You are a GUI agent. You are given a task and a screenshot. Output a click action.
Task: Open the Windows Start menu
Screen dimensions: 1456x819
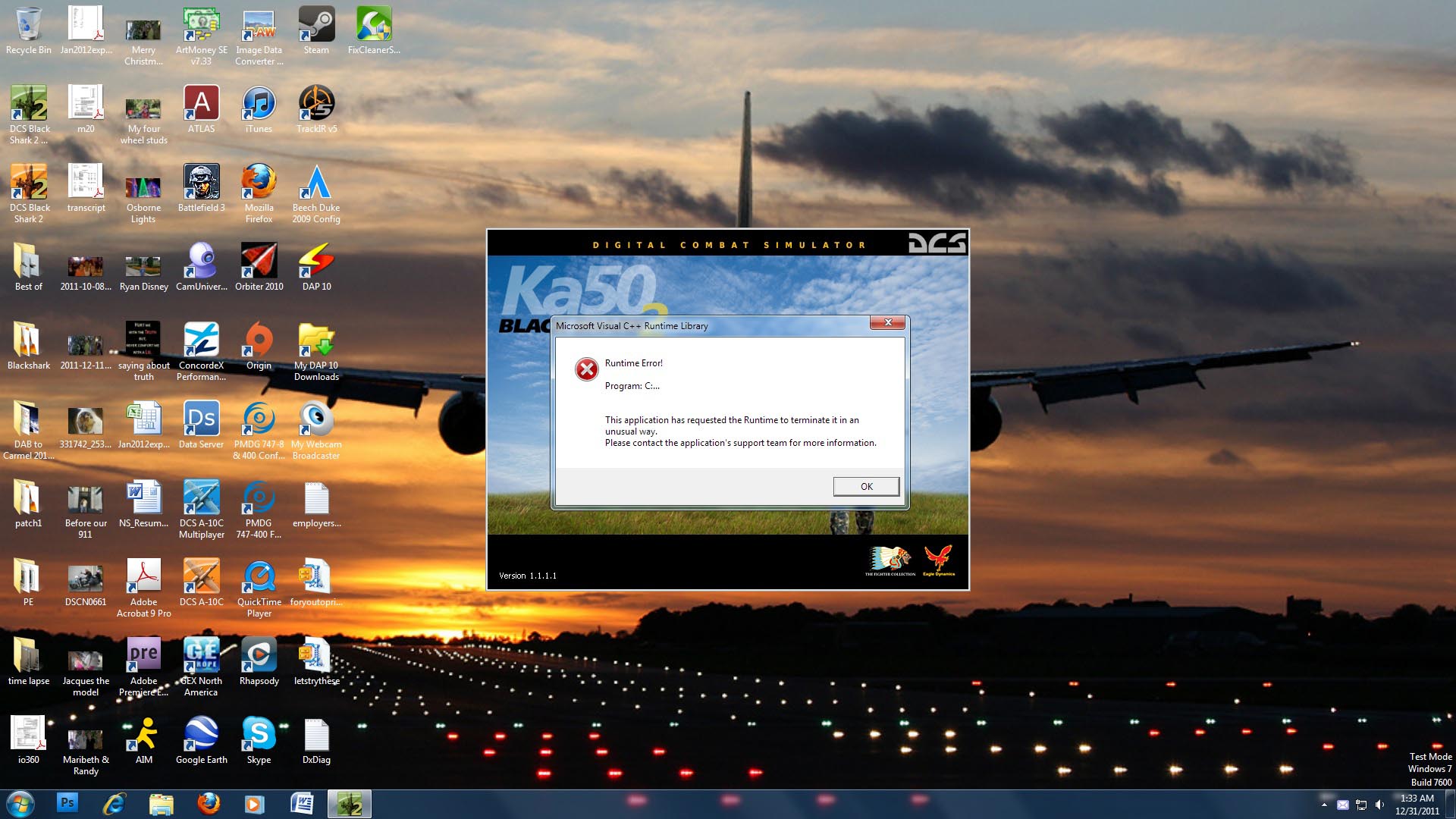pos(20,804)
